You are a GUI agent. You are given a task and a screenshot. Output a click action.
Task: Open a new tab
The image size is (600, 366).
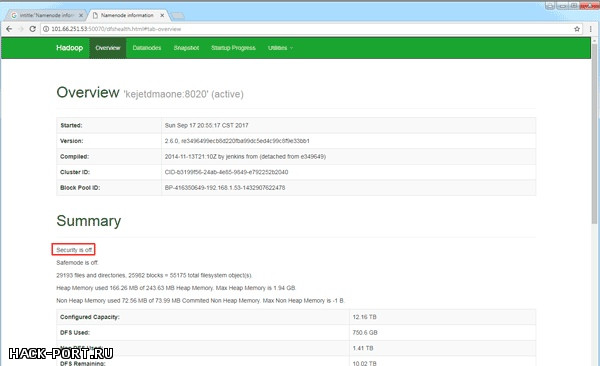point(178,16)
